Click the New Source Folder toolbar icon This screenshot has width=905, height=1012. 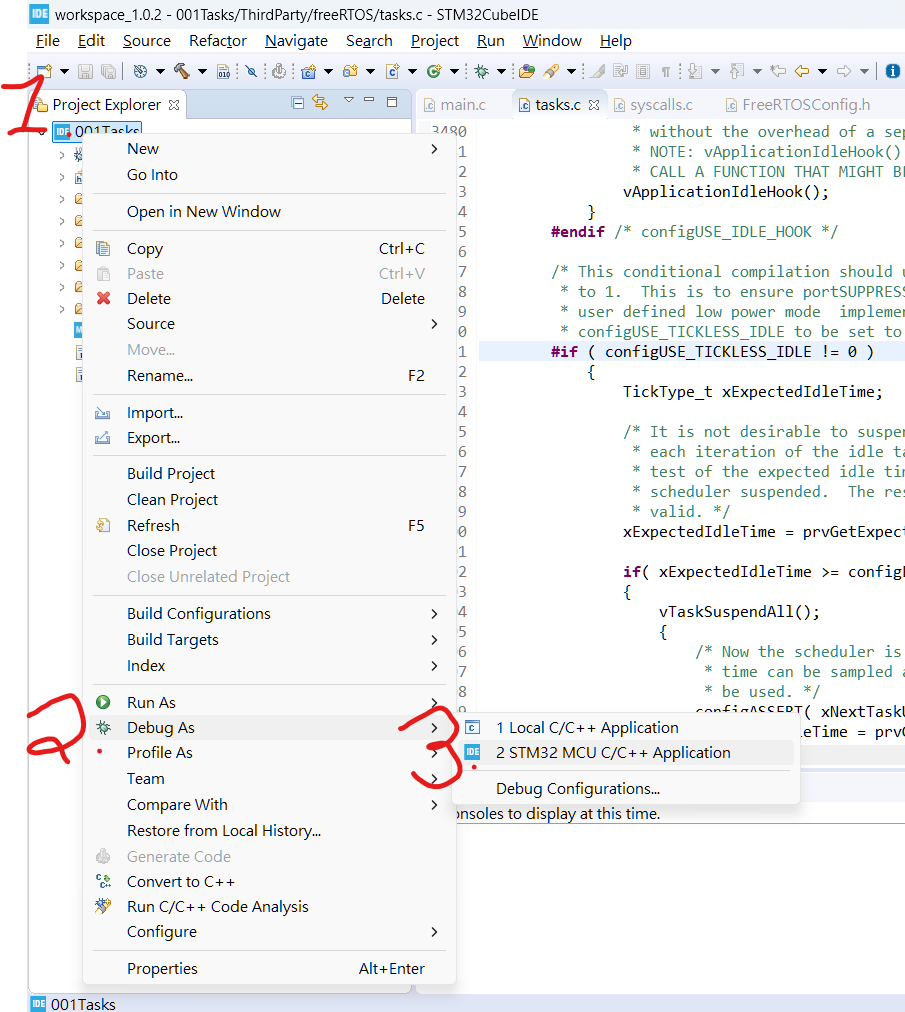tap(351, 71)
